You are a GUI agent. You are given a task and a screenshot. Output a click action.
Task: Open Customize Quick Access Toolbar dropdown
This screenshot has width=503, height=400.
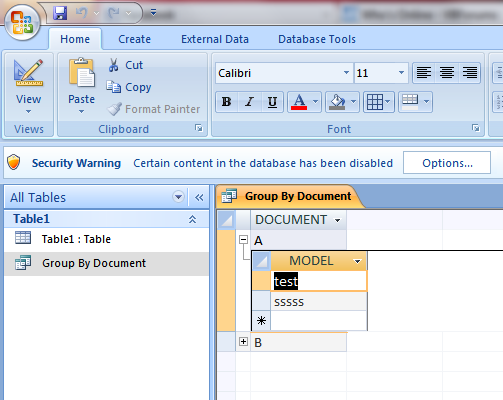153,13
